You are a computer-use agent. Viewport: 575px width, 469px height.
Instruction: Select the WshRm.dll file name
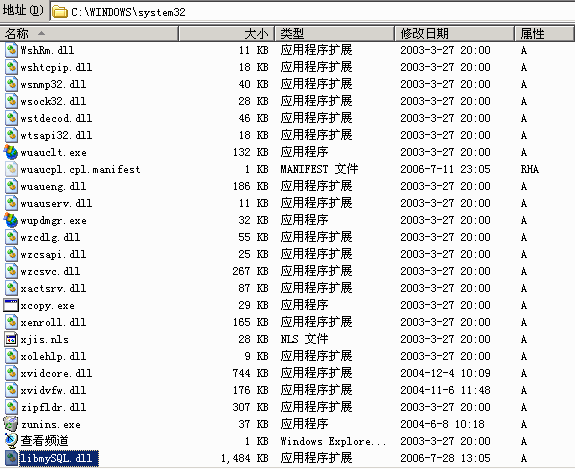pyautogui.click(x=47, y=50)
